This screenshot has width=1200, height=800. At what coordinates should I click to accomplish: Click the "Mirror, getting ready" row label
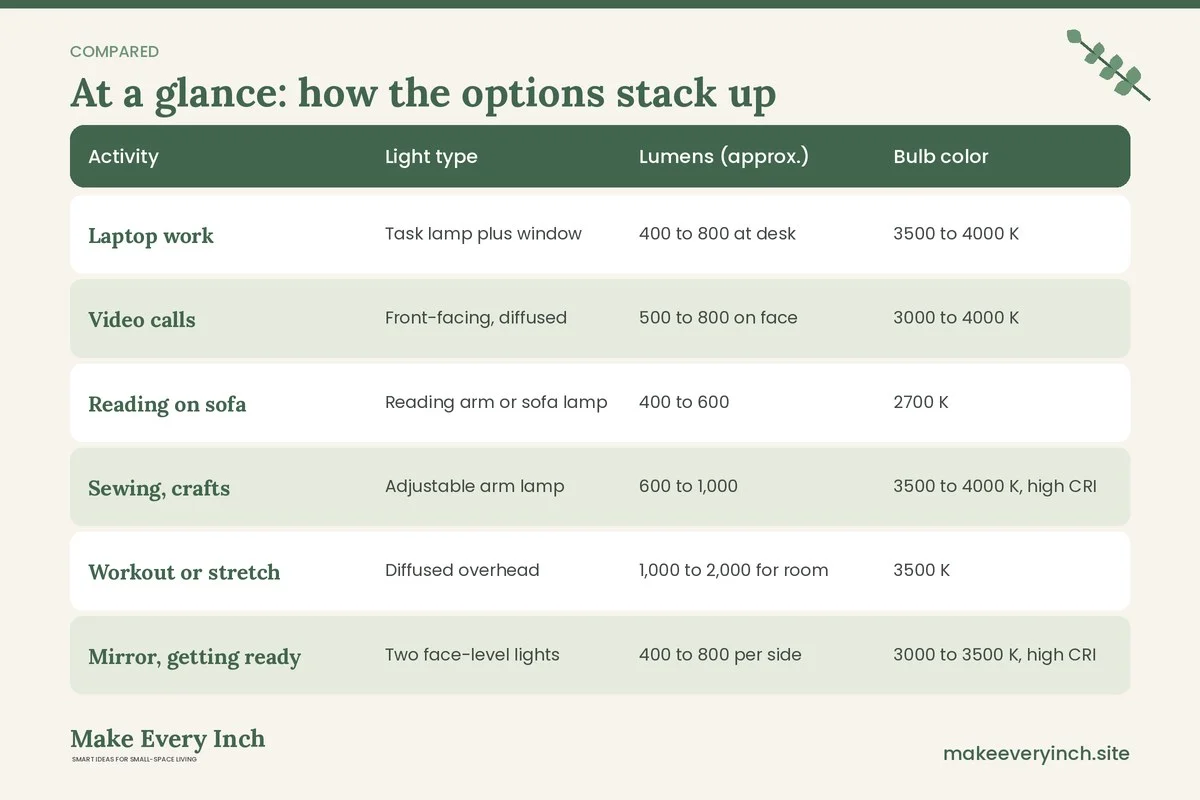[x=194, y=657]
